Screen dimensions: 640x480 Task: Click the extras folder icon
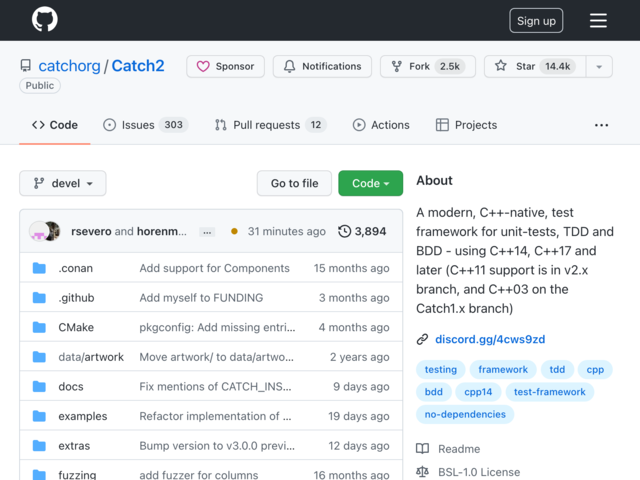click(39, 446)
